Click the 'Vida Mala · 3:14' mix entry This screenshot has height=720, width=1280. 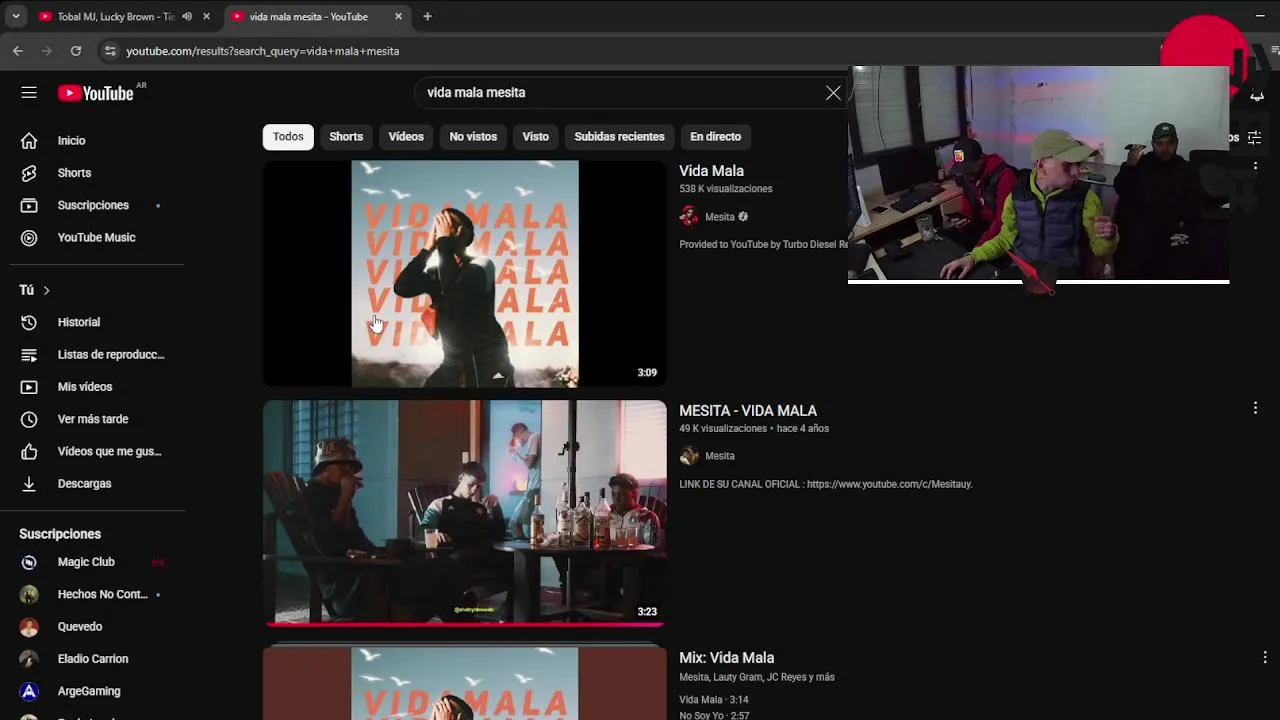pos(714,700)
